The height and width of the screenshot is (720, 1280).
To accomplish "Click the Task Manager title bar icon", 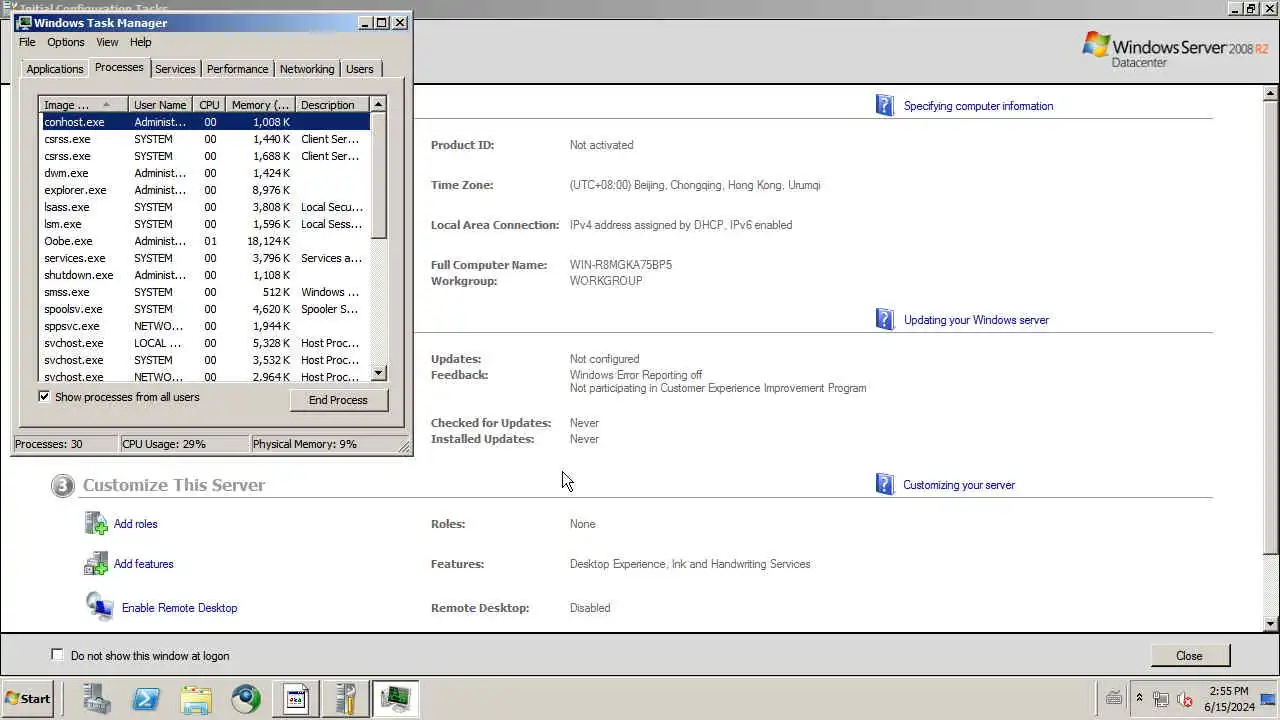I will (25, 22).
